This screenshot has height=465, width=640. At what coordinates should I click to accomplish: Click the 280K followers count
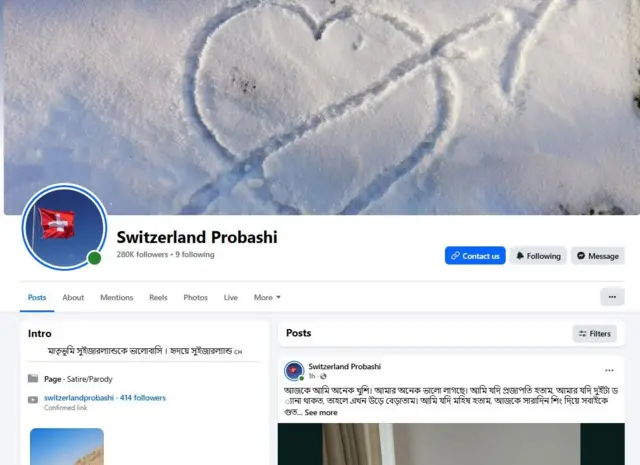coord(142,254)
